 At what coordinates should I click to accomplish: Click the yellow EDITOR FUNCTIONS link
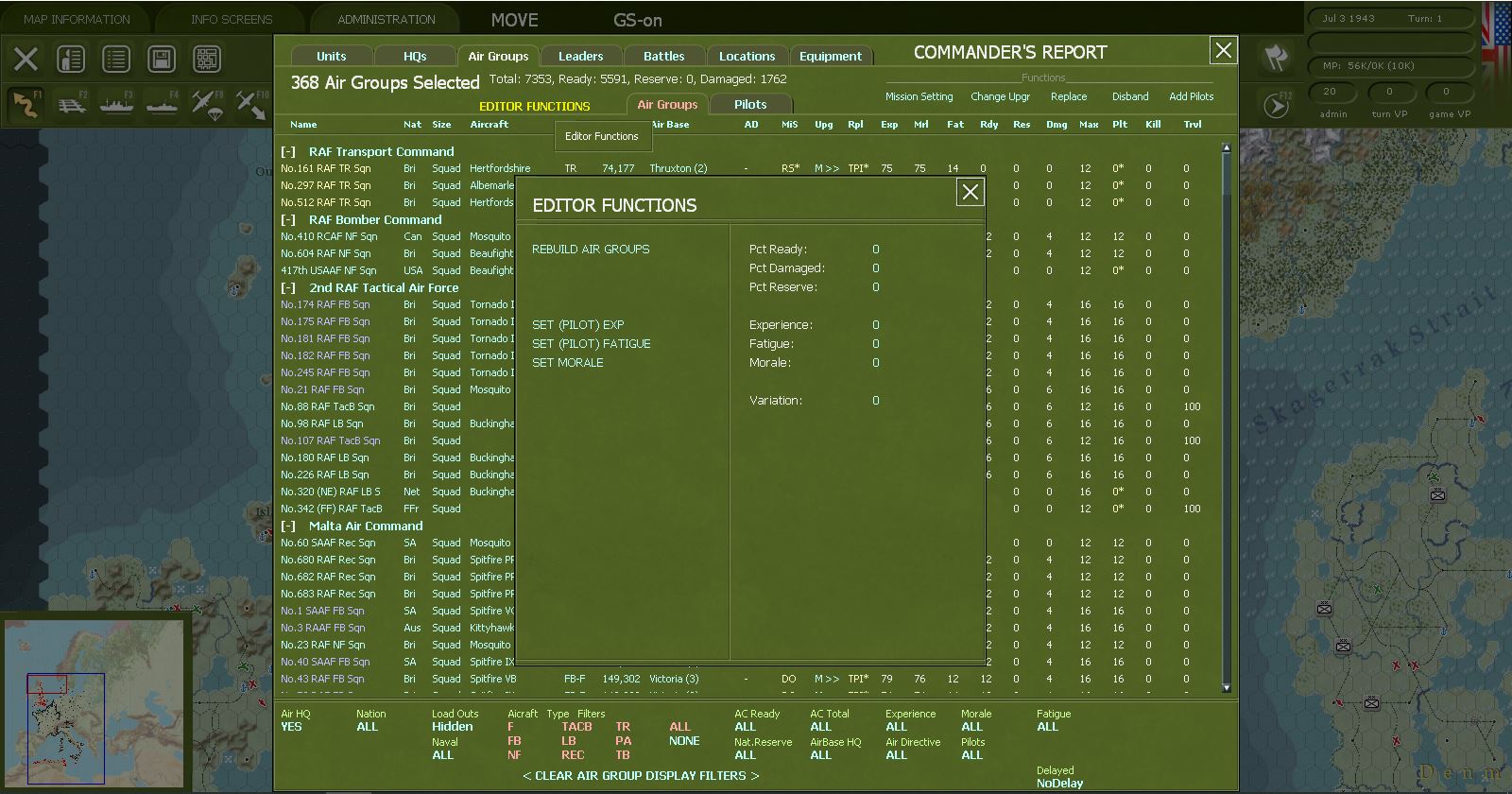coord(534,106)
